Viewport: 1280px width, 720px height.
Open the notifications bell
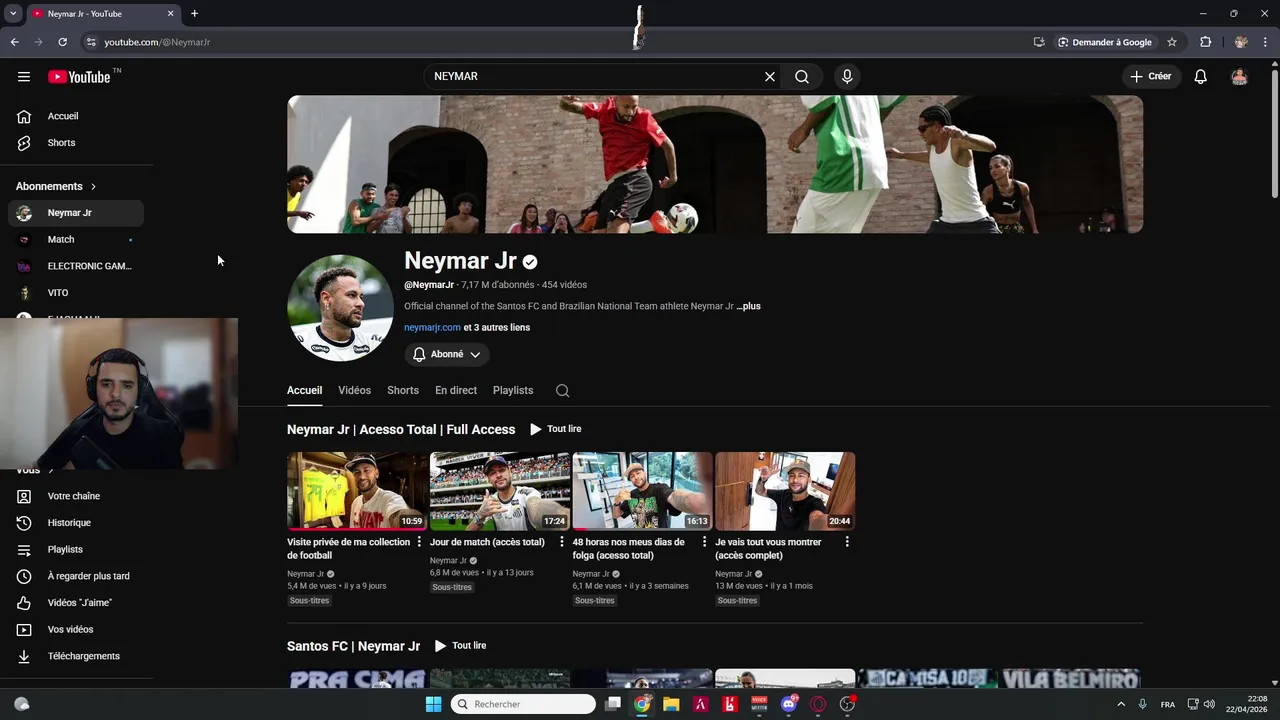pyautogui.click(x=1201, y=77)
